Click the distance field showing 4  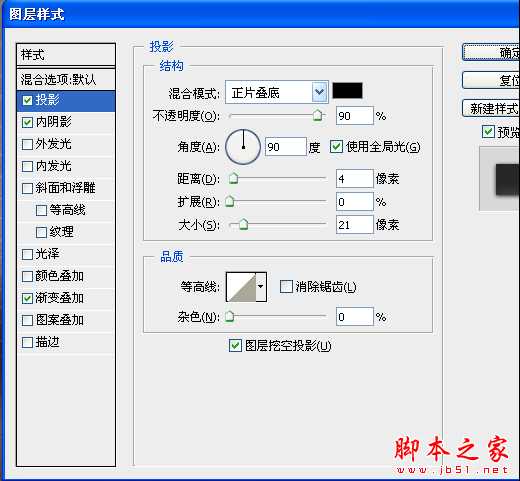(x=355, y=179)
